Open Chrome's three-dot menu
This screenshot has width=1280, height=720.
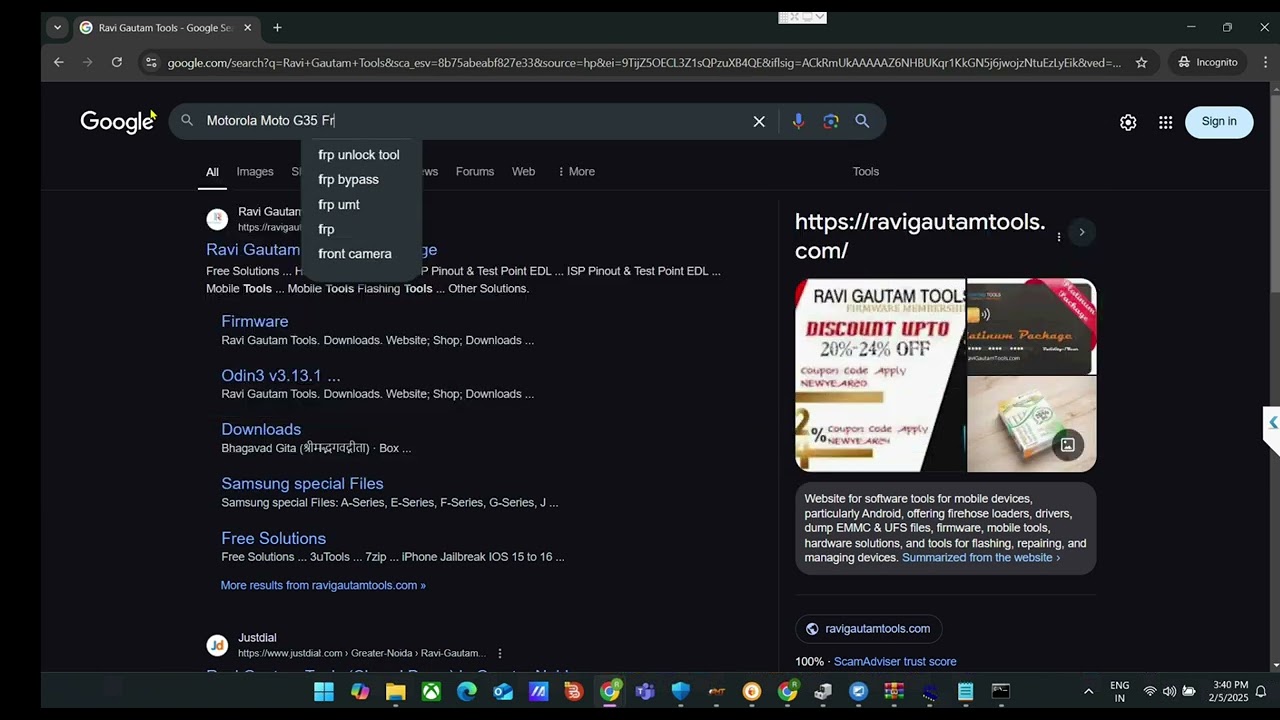point(1264,62)
